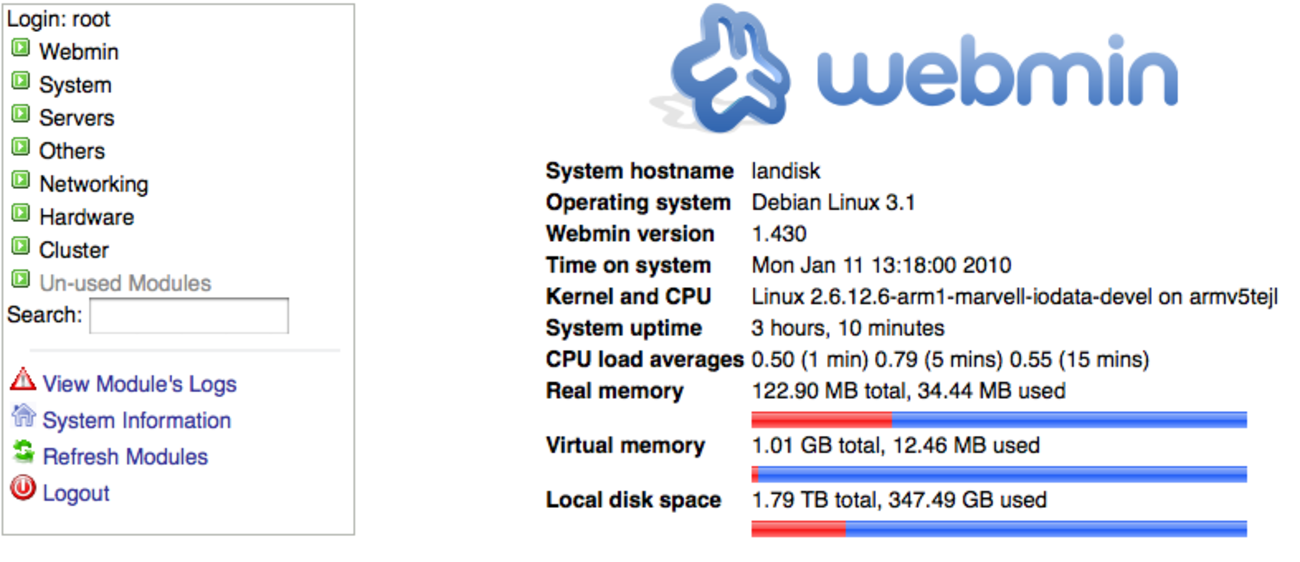
Task: Open the System Information link
Action: (136, 420)
